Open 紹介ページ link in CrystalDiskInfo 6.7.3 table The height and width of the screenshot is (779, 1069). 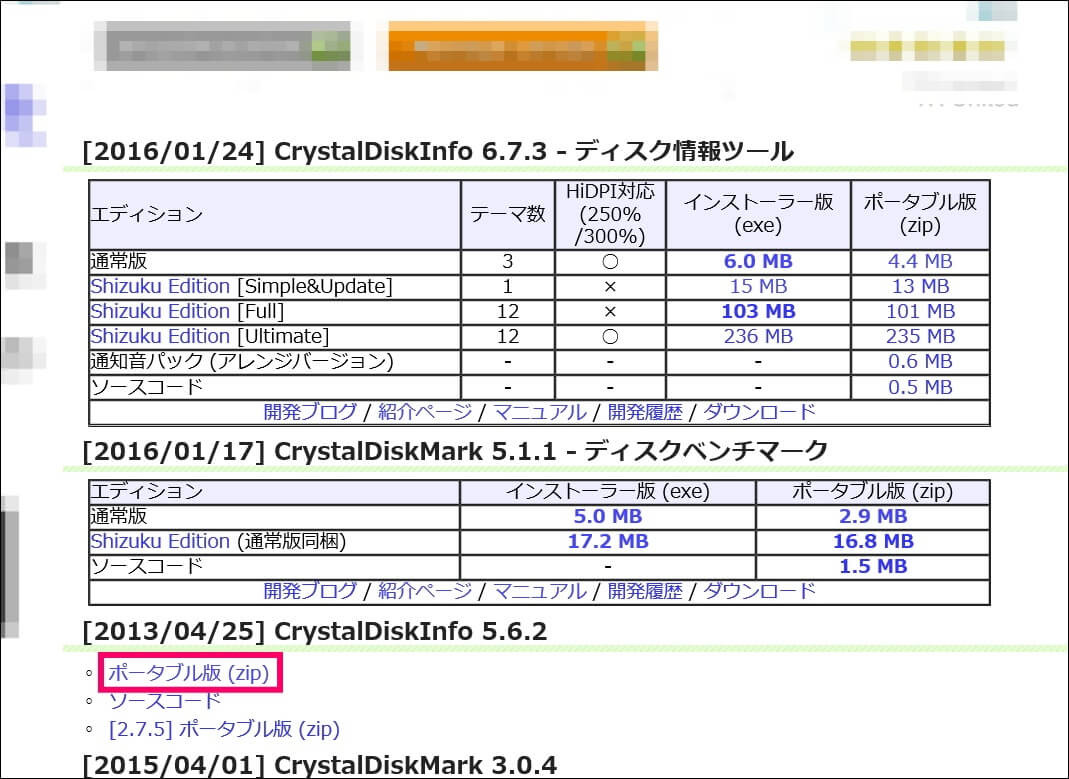(x=425, y=412)
